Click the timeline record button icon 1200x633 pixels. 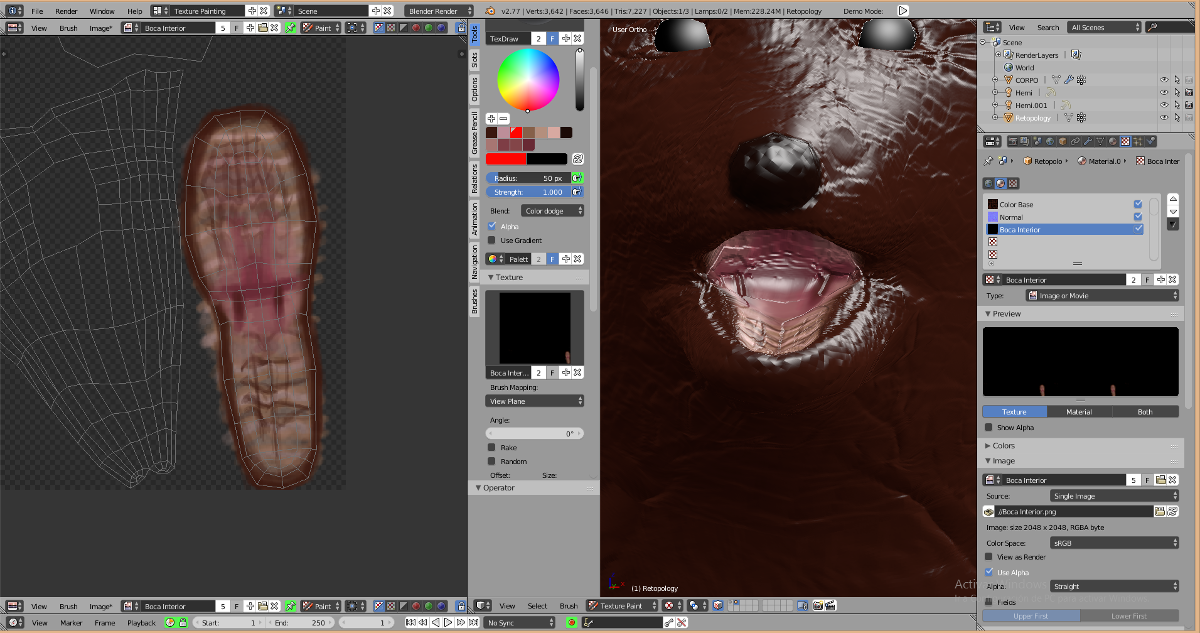click(x=572, y=622)
